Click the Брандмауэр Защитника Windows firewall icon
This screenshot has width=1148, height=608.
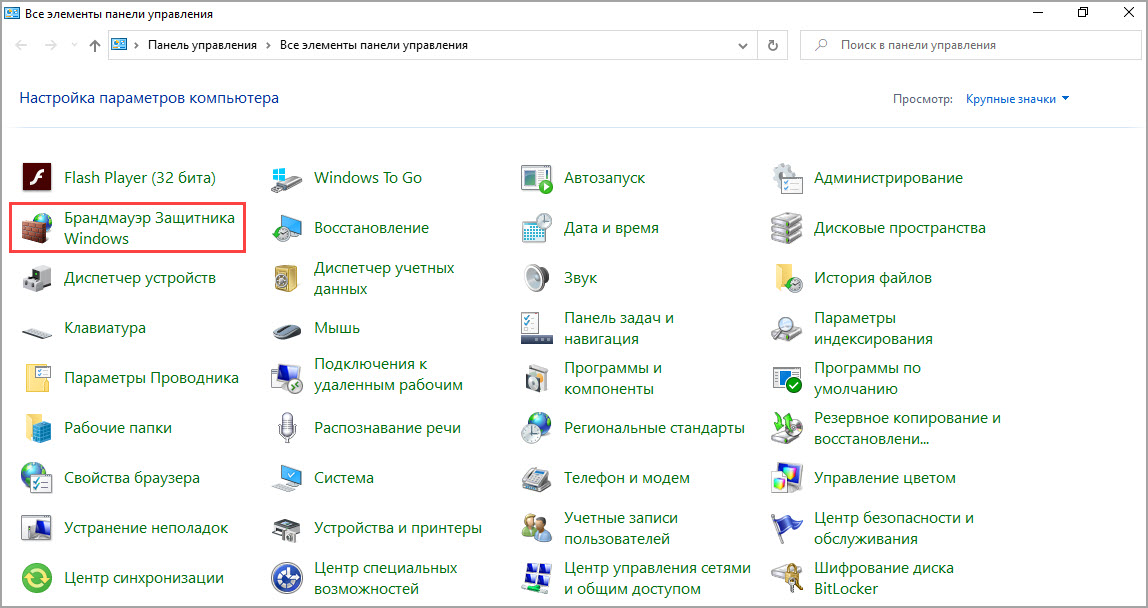[36, 228]
